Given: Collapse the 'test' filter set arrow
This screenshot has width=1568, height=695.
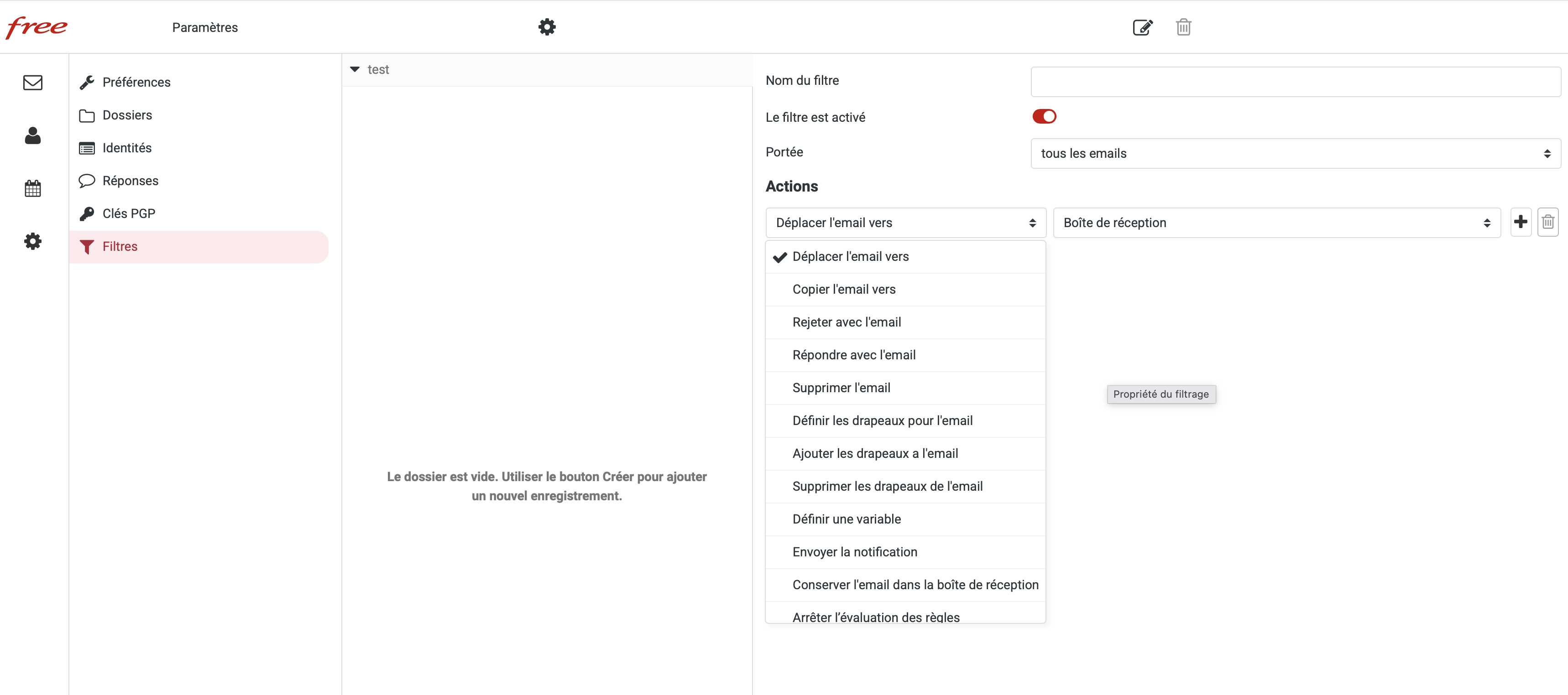Looking at the screenshot, I should tap(355, 70).
